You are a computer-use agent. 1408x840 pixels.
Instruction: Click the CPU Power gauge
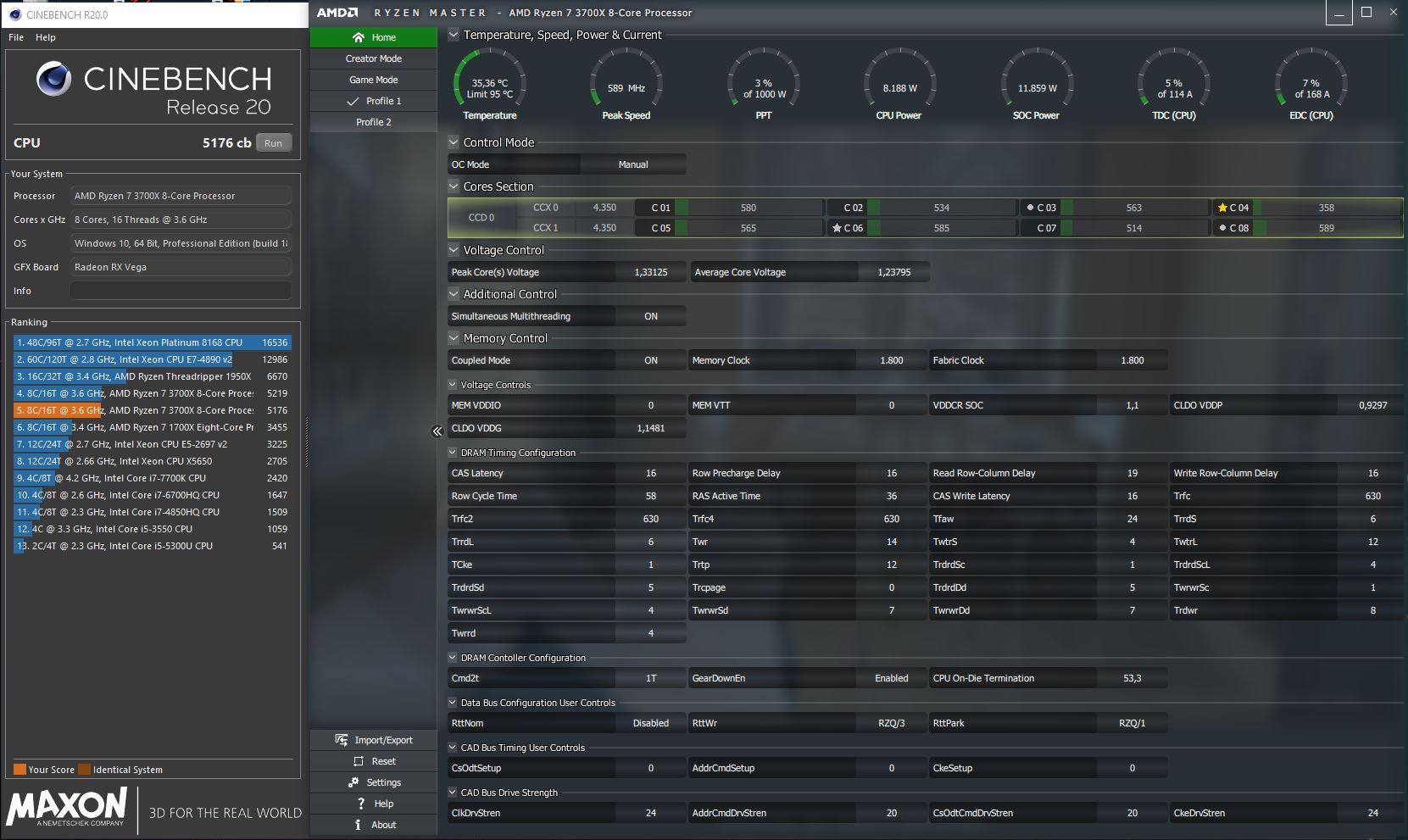tap(900, 83)
